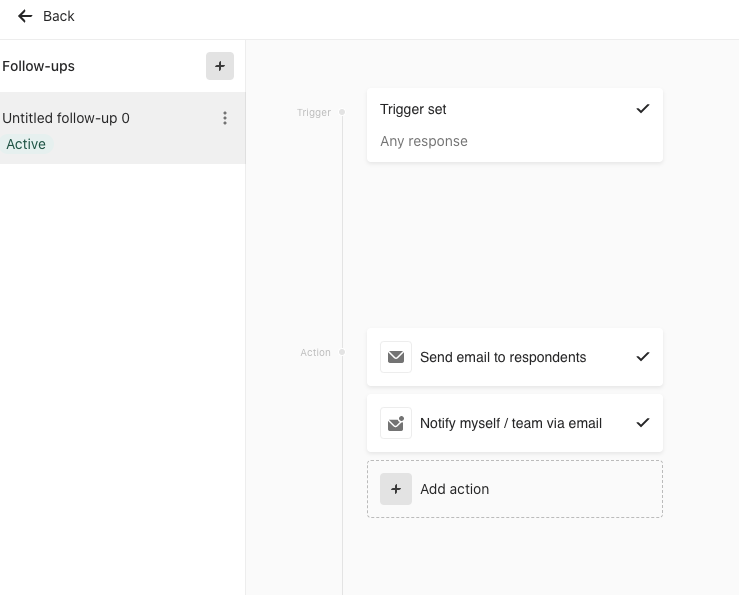The width and height of the screenshot is (739, 595).
Task: Click the plus icon in Add action
Action: [x=396, y=489]
